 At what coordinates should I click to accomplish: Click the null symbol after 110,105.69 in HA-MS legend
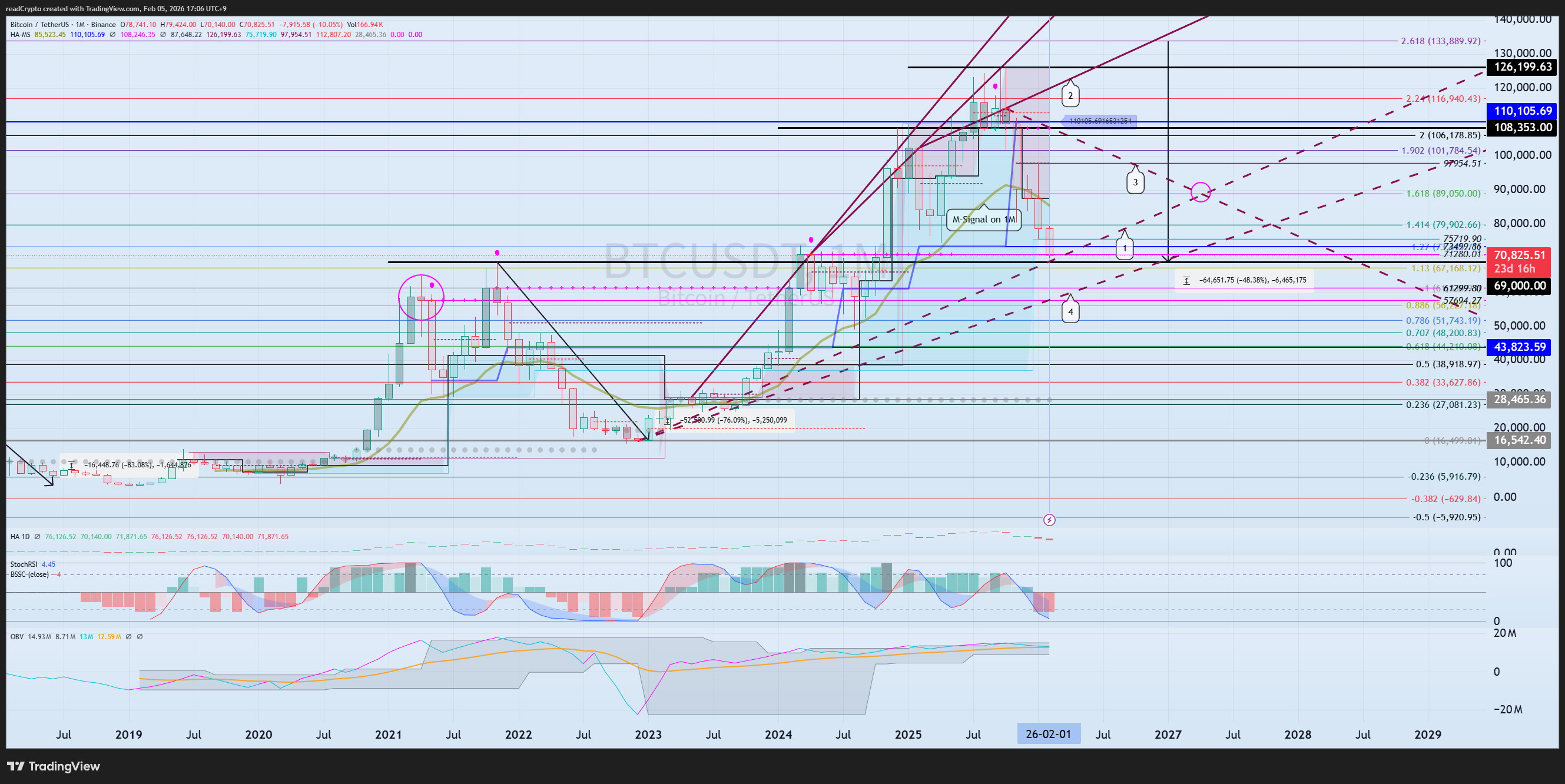point(112,35)
